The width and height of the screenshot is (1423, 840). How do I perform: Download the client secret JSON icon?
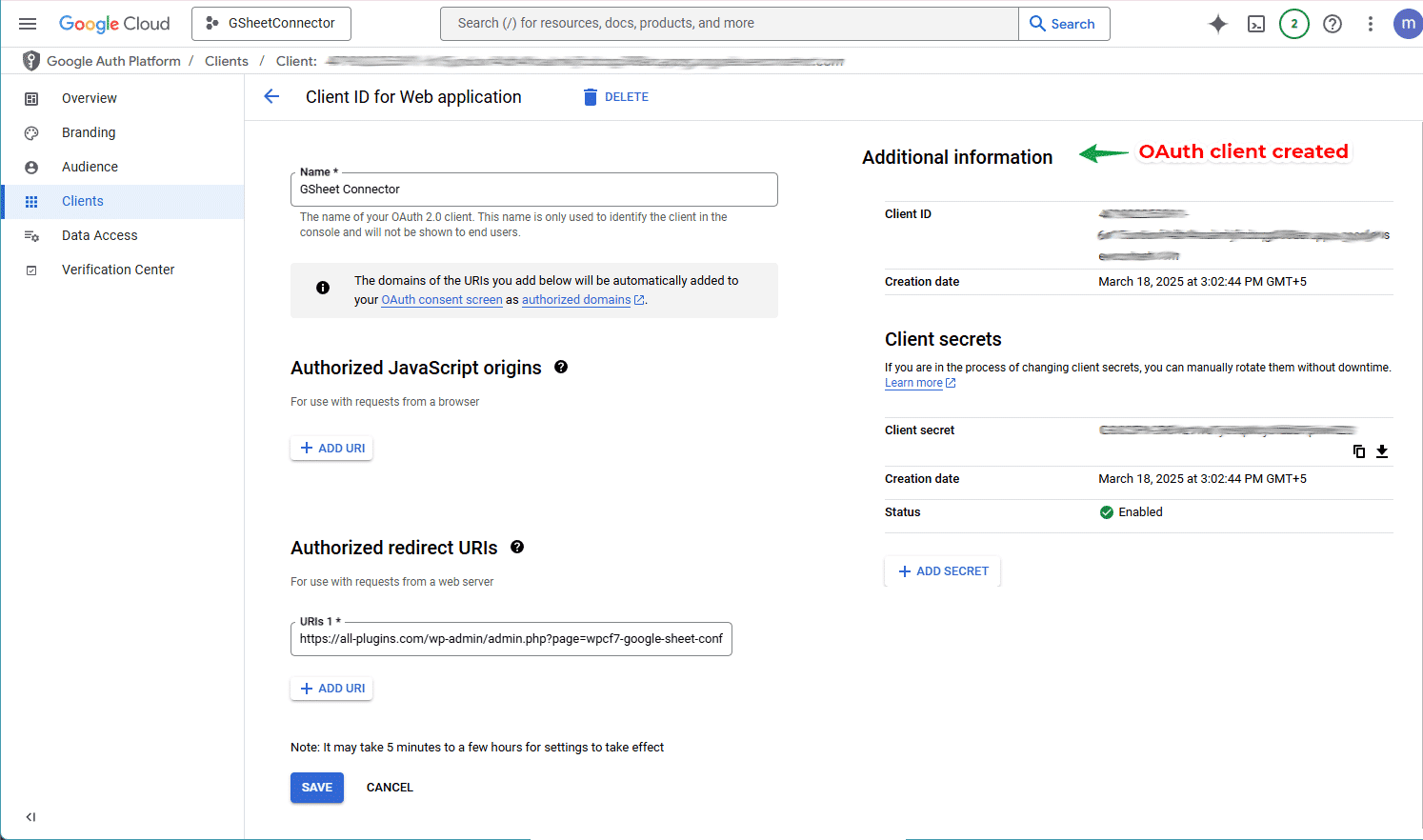1382,451
